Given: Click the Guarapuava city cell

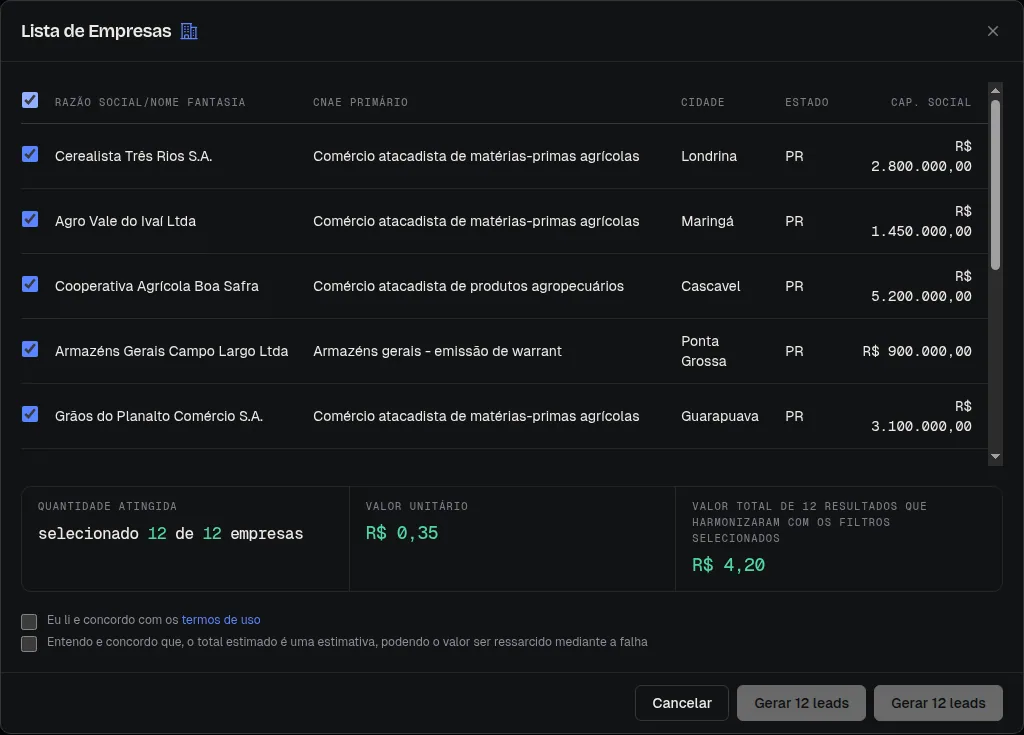Looking at the screenshot, I should click(720, 416).
